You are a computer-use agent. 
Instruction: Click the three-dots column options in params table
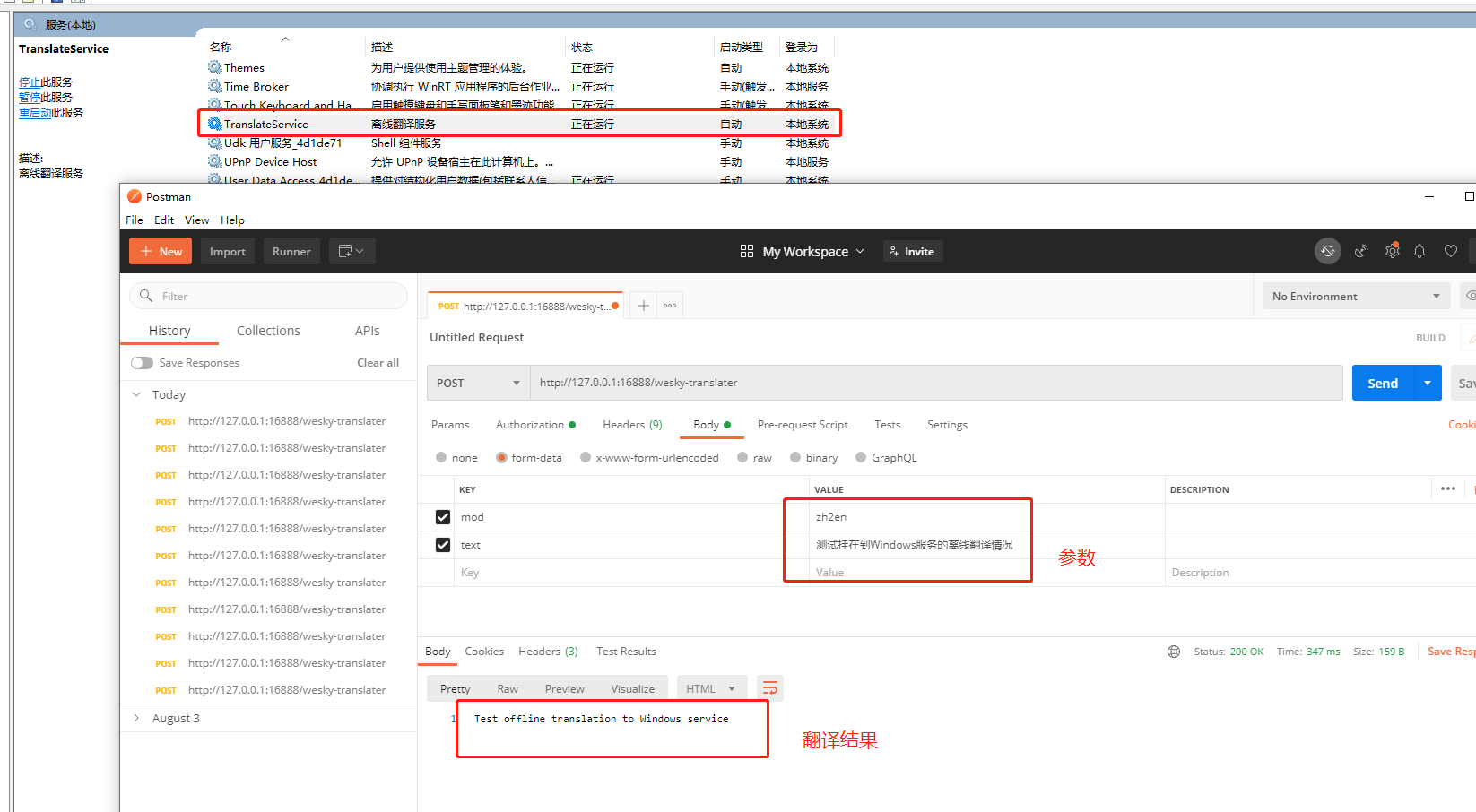1448,488
